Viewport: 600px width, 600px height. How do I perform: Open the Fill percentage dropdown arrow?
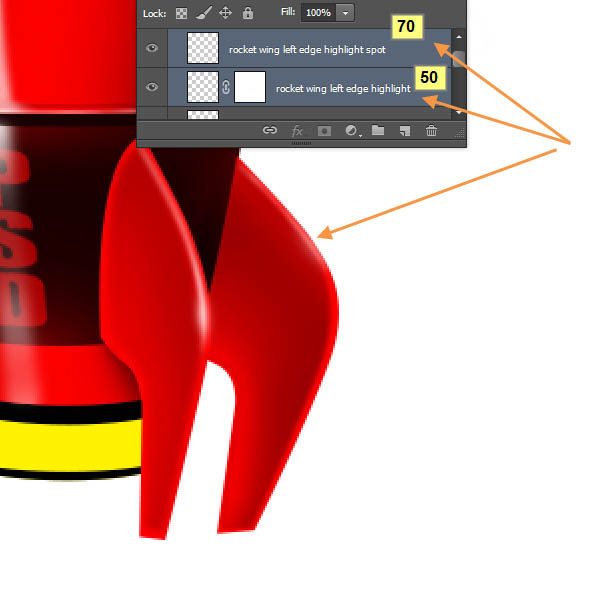(346, 13)
